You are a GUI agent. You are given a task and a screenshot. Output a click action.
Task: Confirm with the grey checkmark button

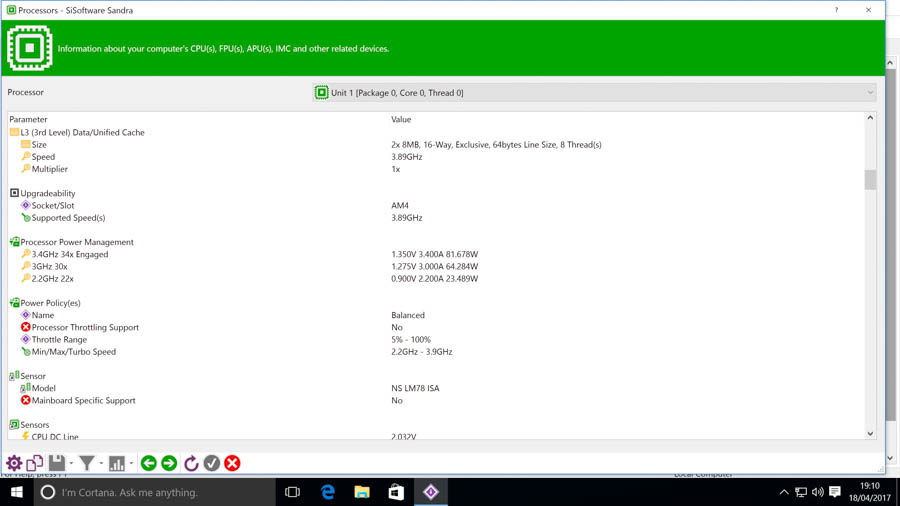(x=212, y=463)
